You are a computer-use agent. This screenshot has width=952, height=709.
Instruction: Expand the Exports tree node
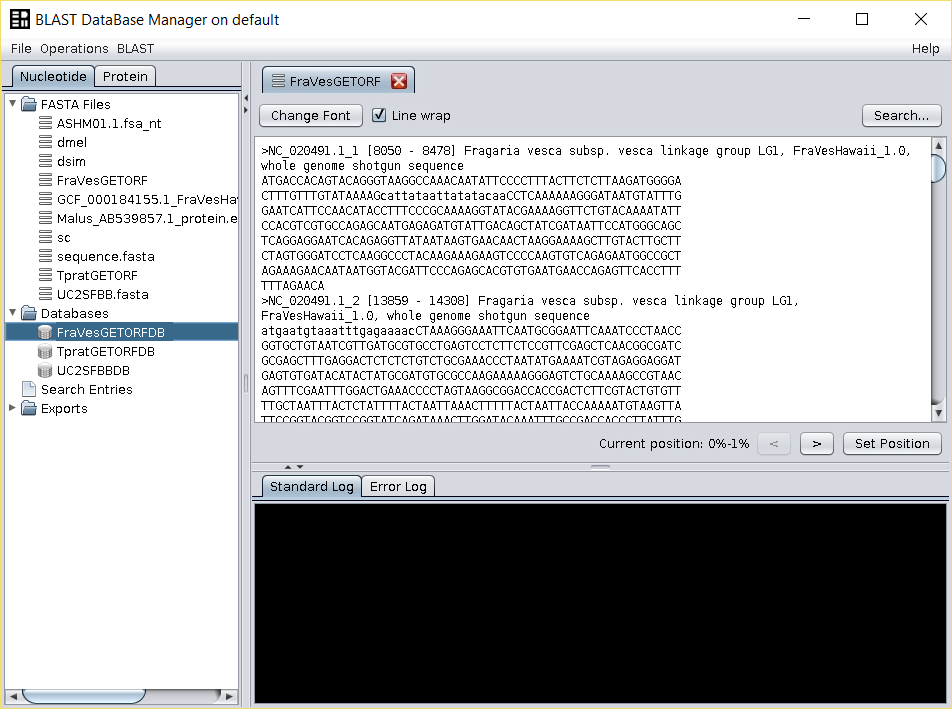tap(12, 408)
